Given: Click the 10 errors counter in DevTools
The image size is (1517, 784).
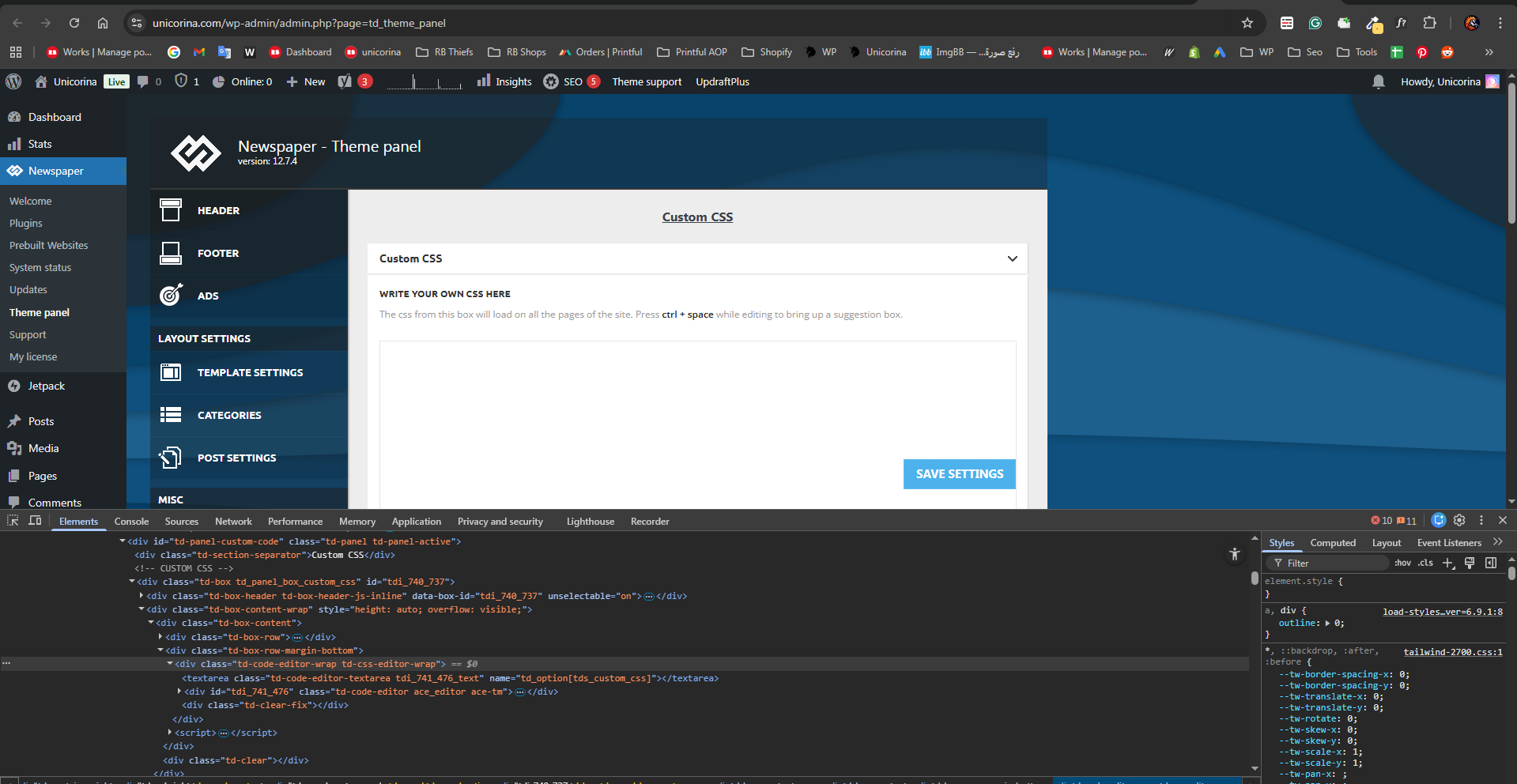Looking at the screenshot, I should pyautogui.click(x=1381, y=520).
